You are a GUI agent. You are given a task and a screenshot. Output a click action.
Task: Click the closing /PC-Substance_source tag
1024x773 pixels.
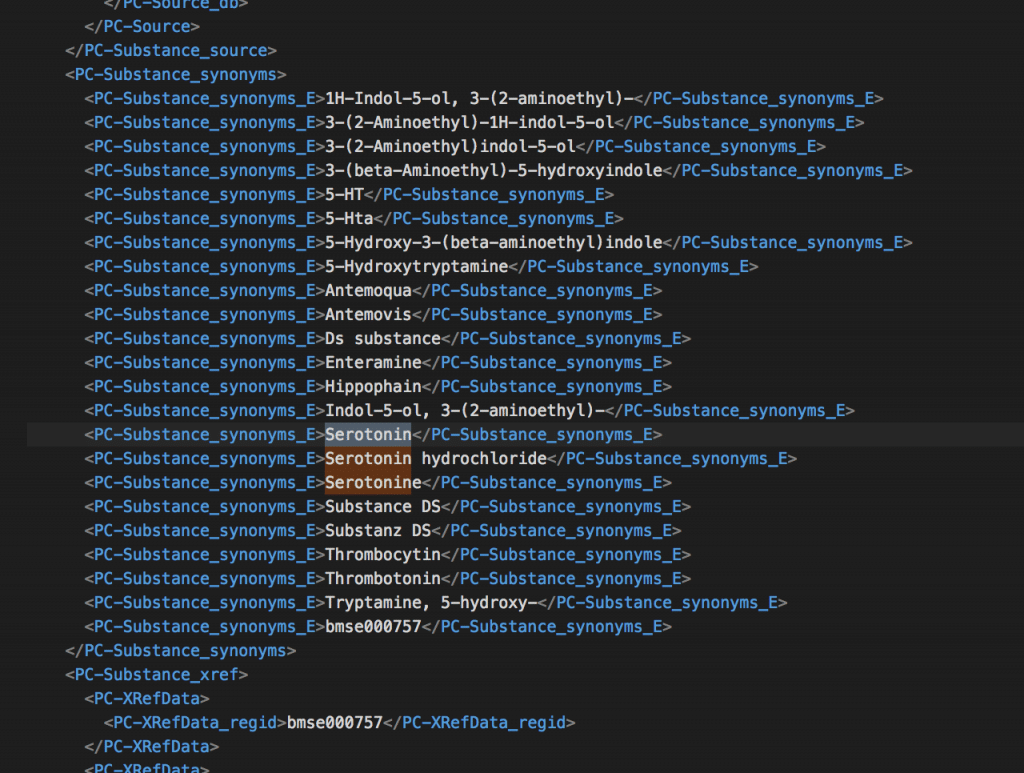[x=170, y=50]
